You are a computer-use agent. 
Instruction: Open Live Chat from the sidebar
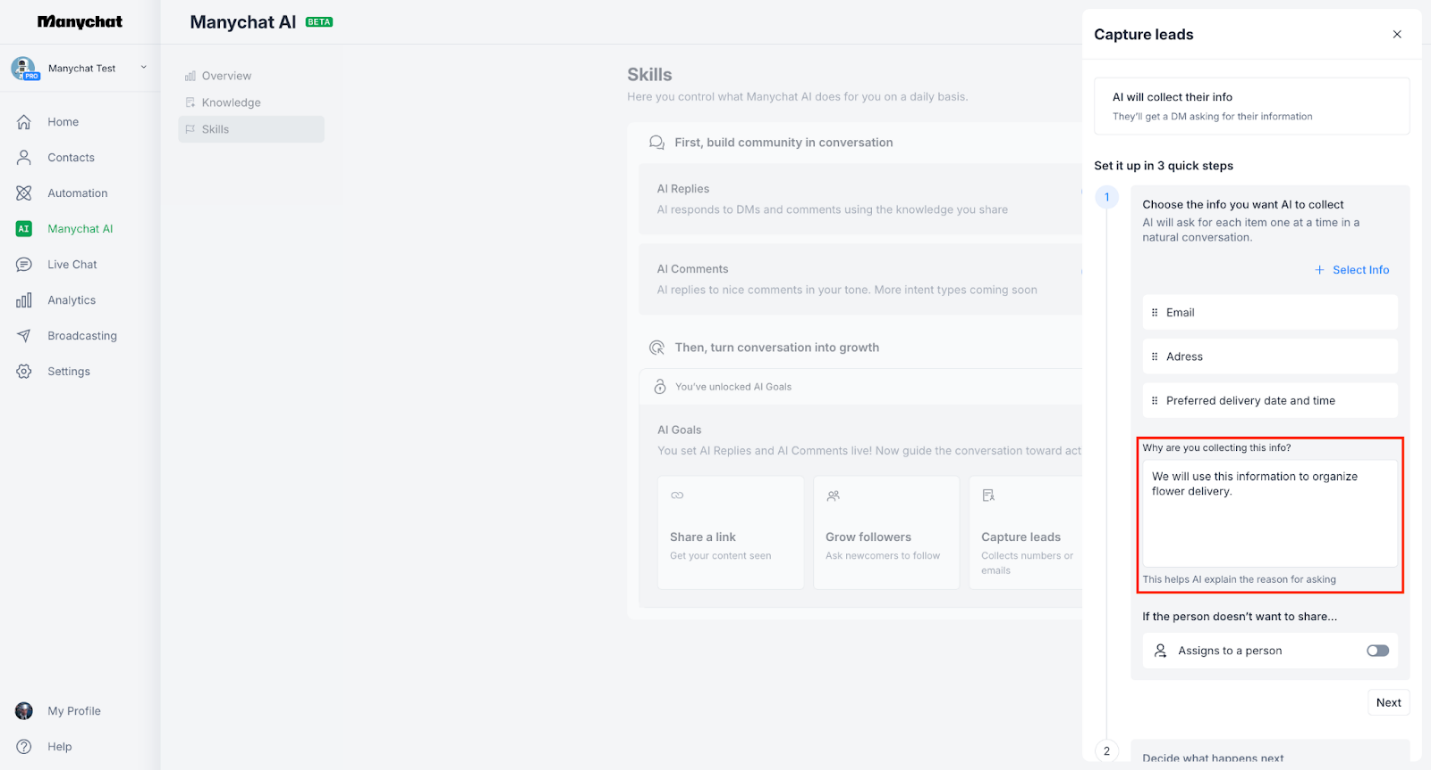pyautogui.click(x=67, y=264)
